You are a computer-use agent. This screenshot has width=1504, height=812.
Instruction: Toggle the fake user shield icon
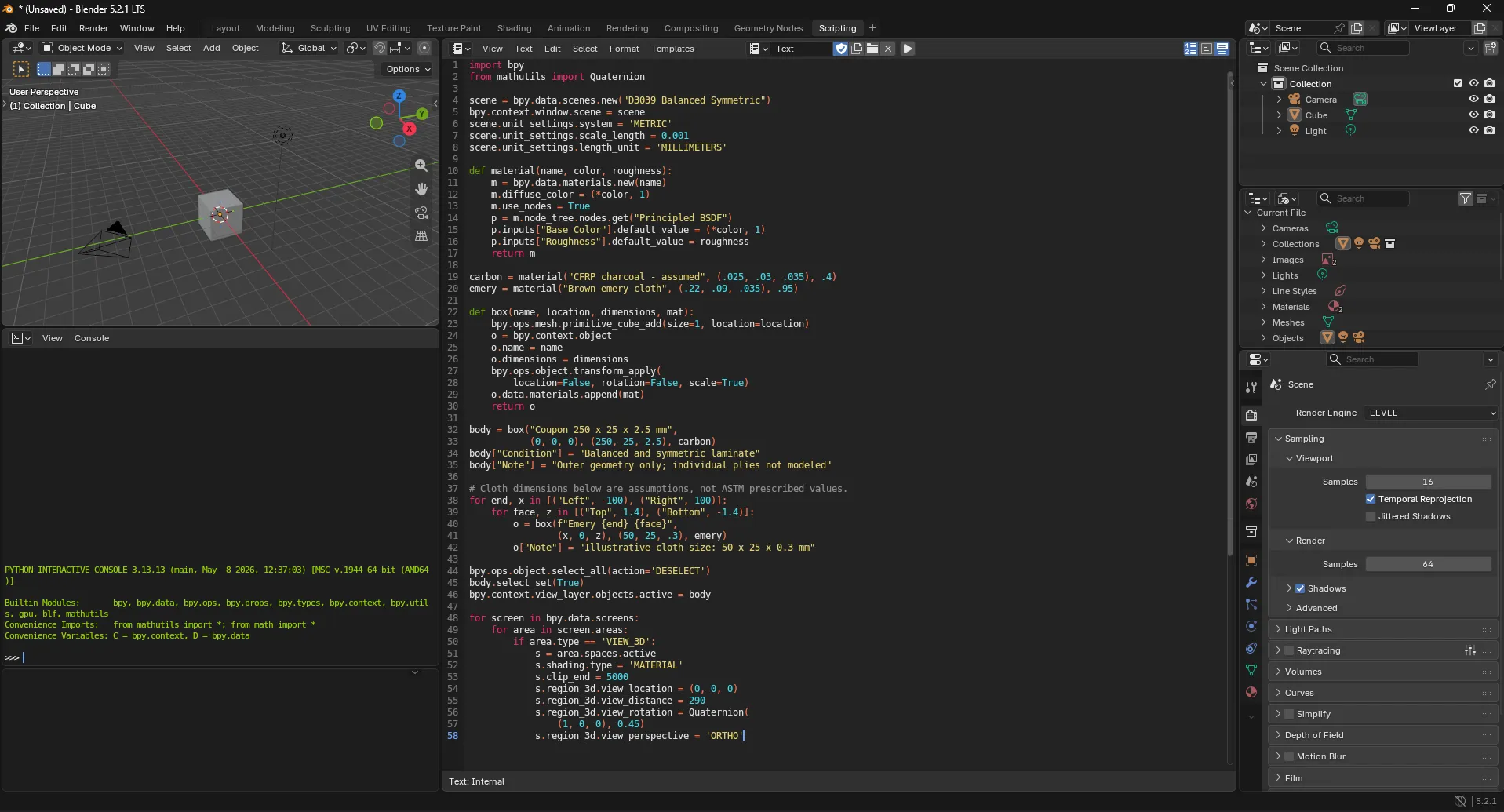point(841,49)
